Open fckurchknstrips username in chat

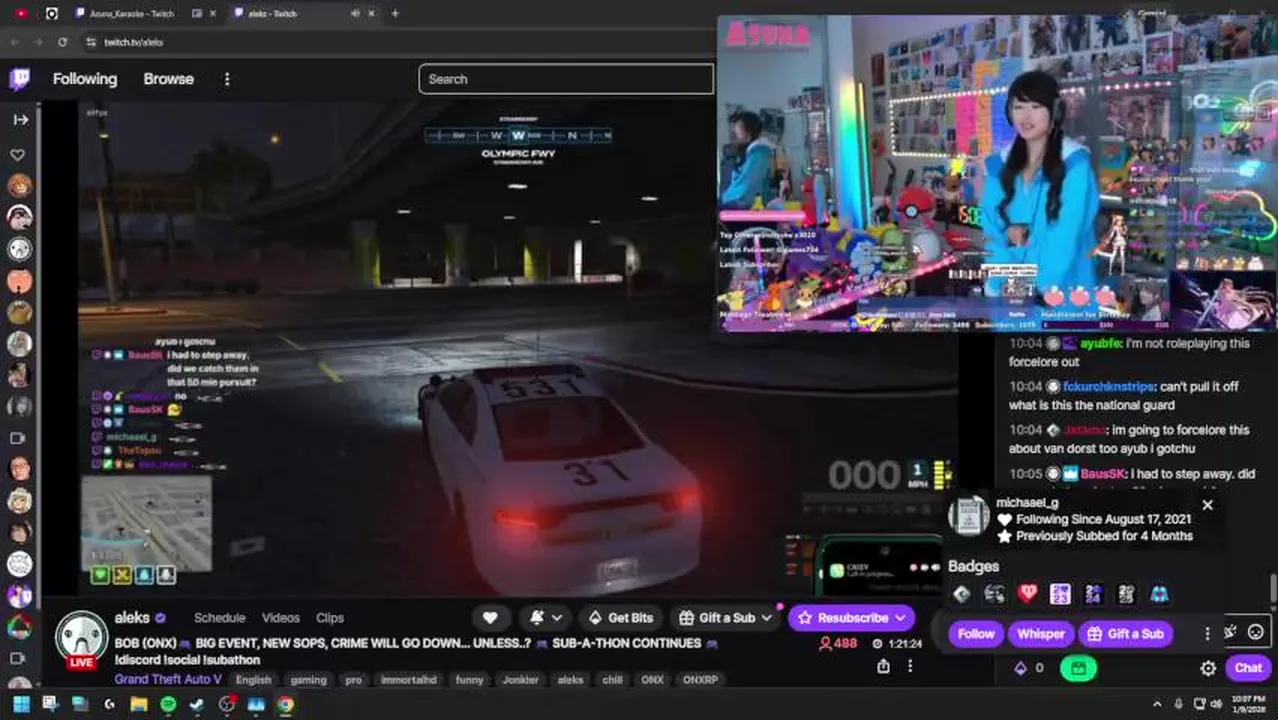click(x=1108, y=386)
